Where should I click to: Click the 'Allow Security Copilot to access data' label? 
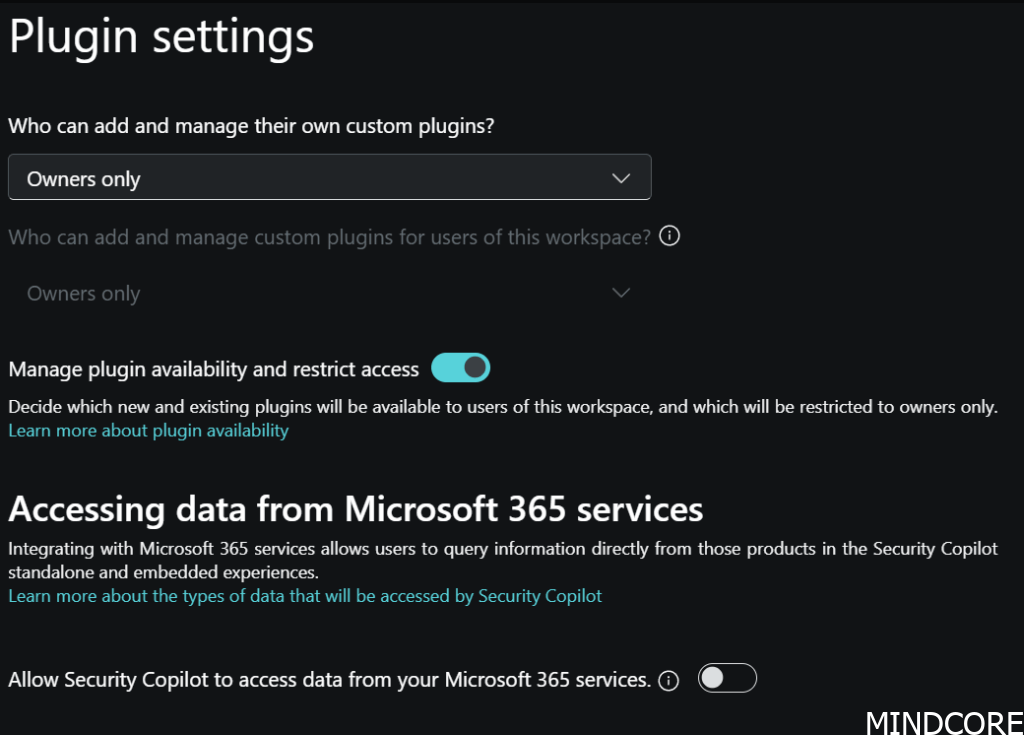click(329, 680)
